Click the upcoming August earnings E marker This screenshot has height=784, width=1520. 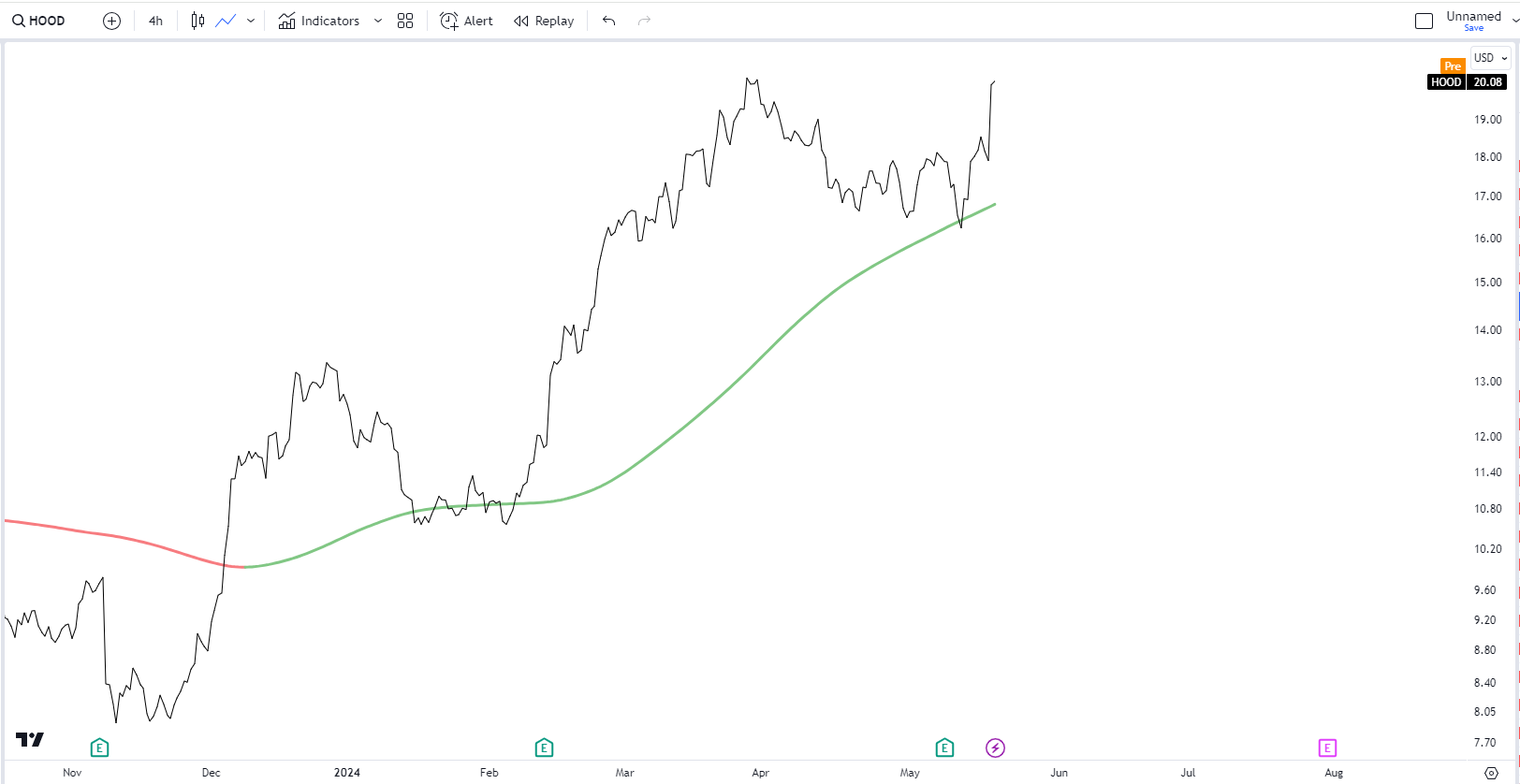[1327, 748]
